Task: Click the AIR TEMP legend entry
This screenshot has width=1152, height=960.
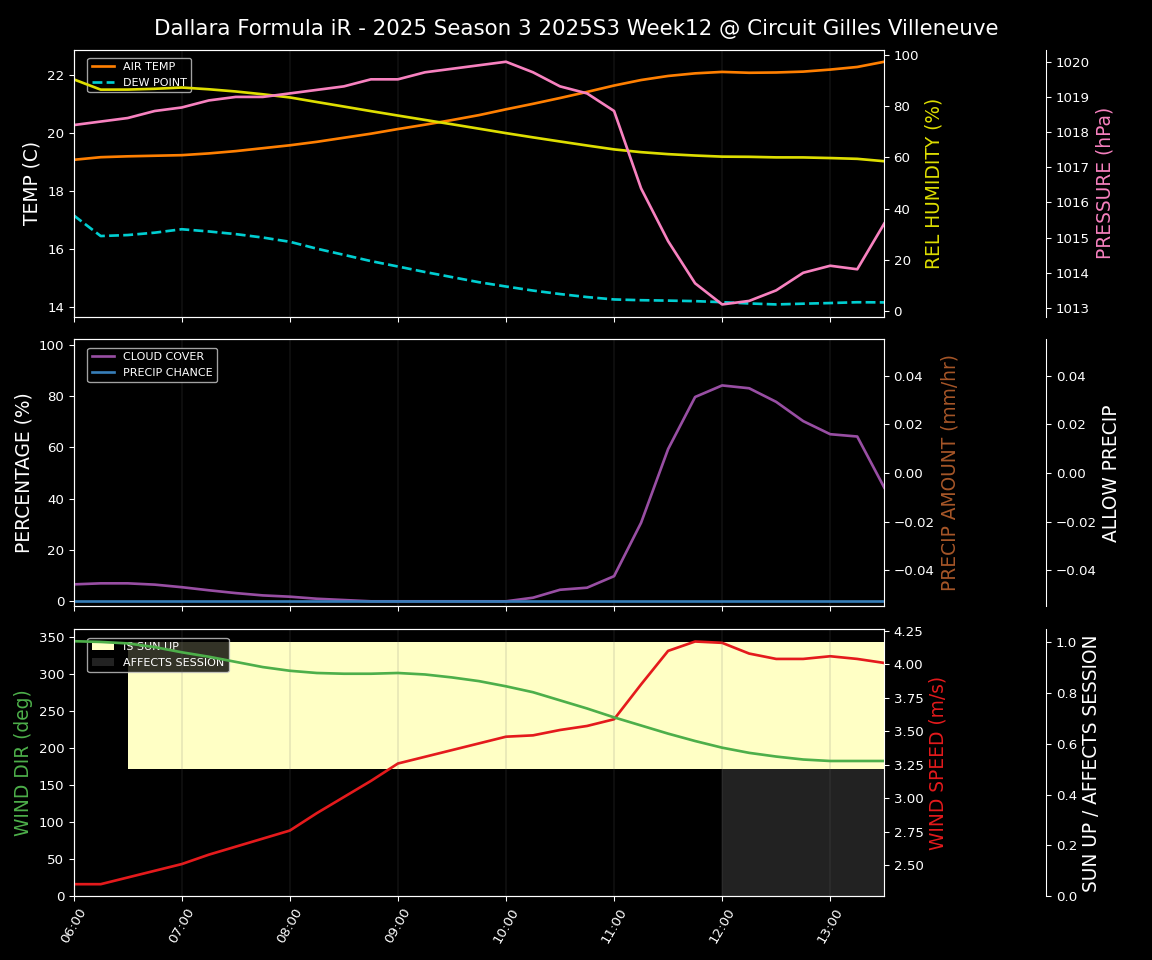Action: [x=140, y=66]
